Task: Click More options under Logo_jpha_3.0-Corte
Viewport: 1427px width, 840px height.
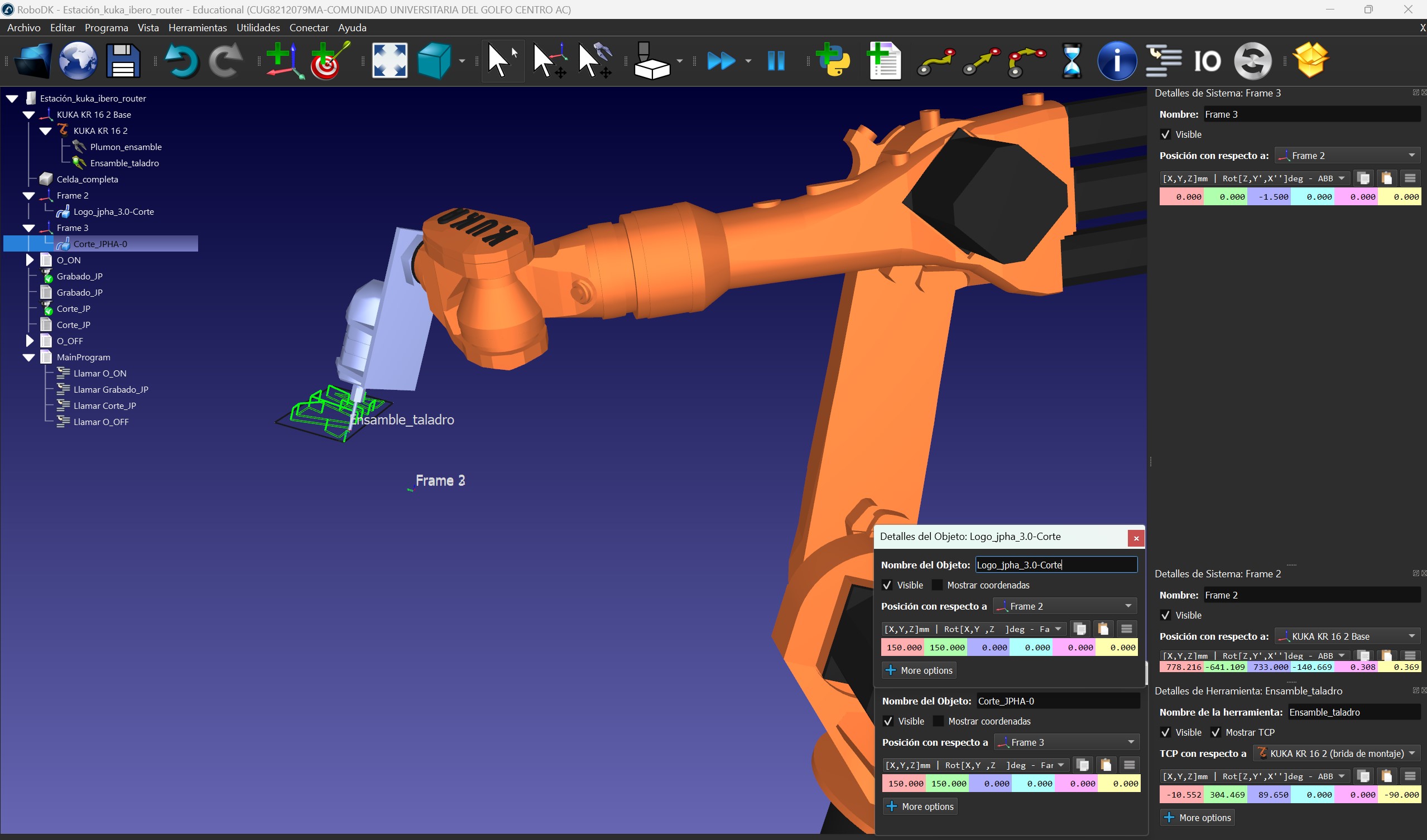Action: click(919, 670)
